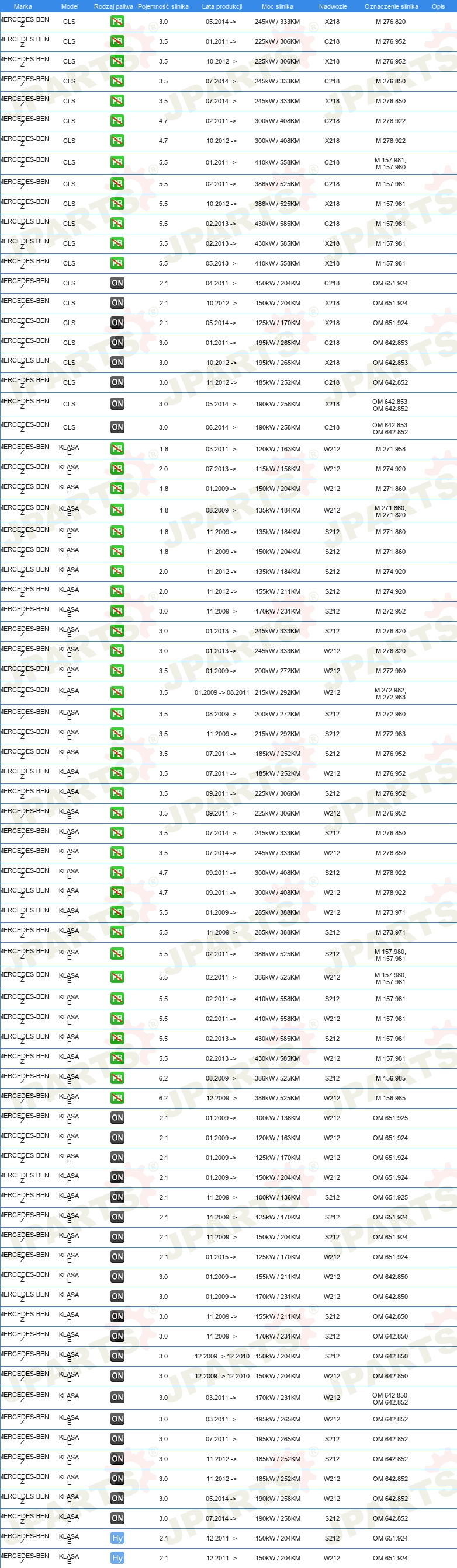Screen dimensions: 457x1568
Task: Click petrol icon in Klasa E M 271.958 row
Action: pyautogui.click(x=117, y=450)
